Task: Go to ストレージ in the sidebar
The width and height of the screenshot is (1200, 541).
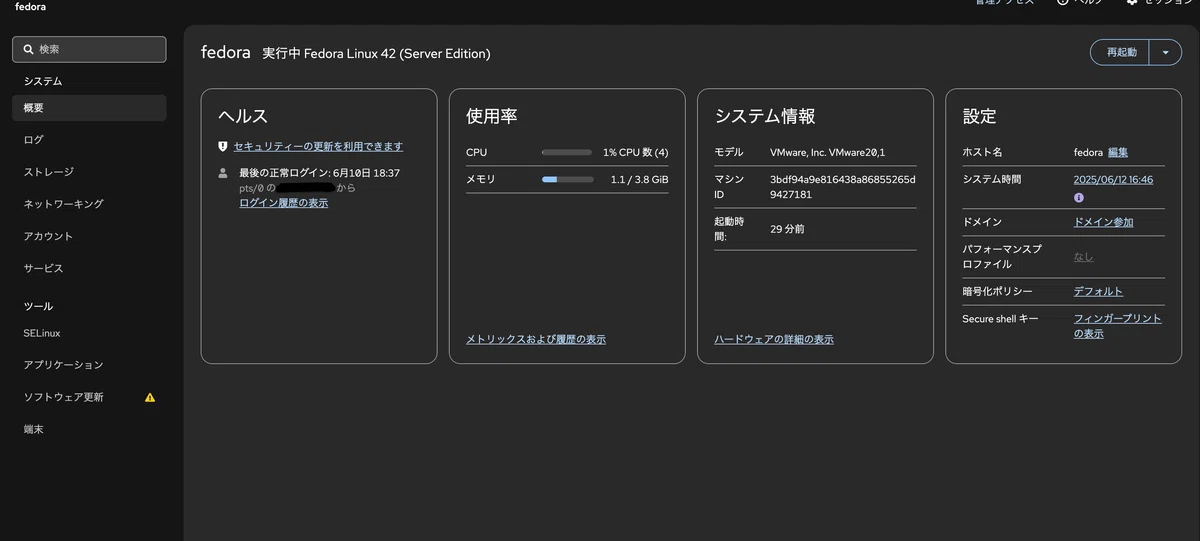Action: click(89, 172)
